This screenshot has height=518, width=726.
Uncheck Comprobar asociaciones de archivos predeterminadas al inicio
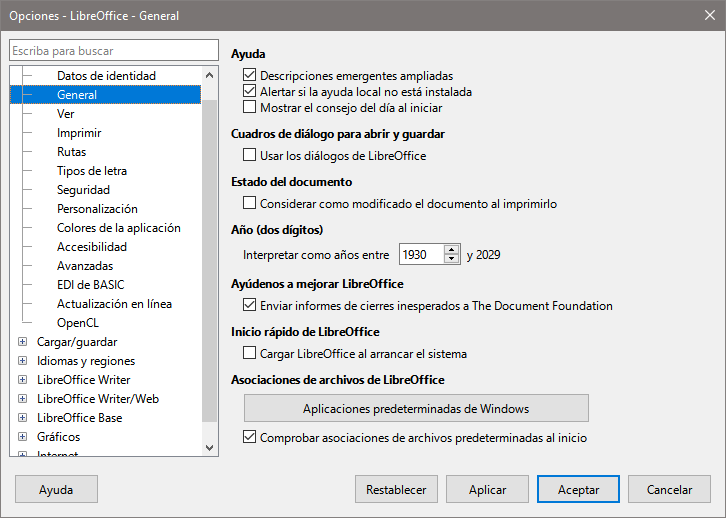point(250,437)
